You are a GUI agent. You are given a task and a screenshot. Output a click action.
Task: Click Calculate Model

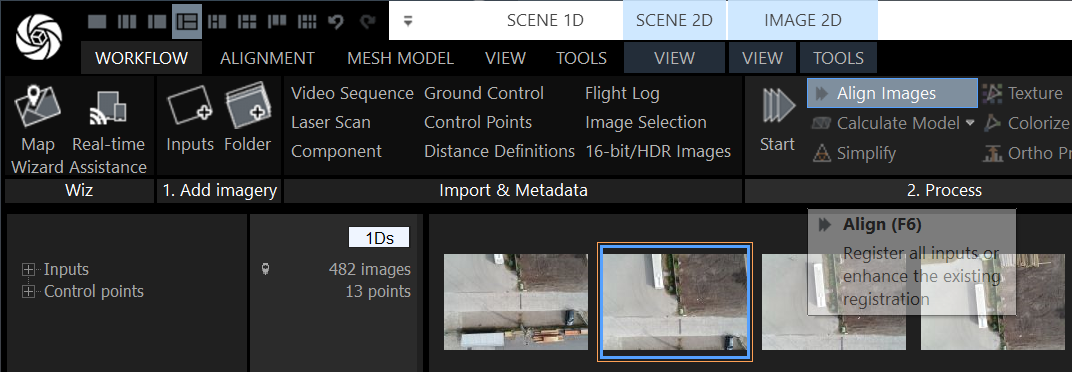coord(886,123)
